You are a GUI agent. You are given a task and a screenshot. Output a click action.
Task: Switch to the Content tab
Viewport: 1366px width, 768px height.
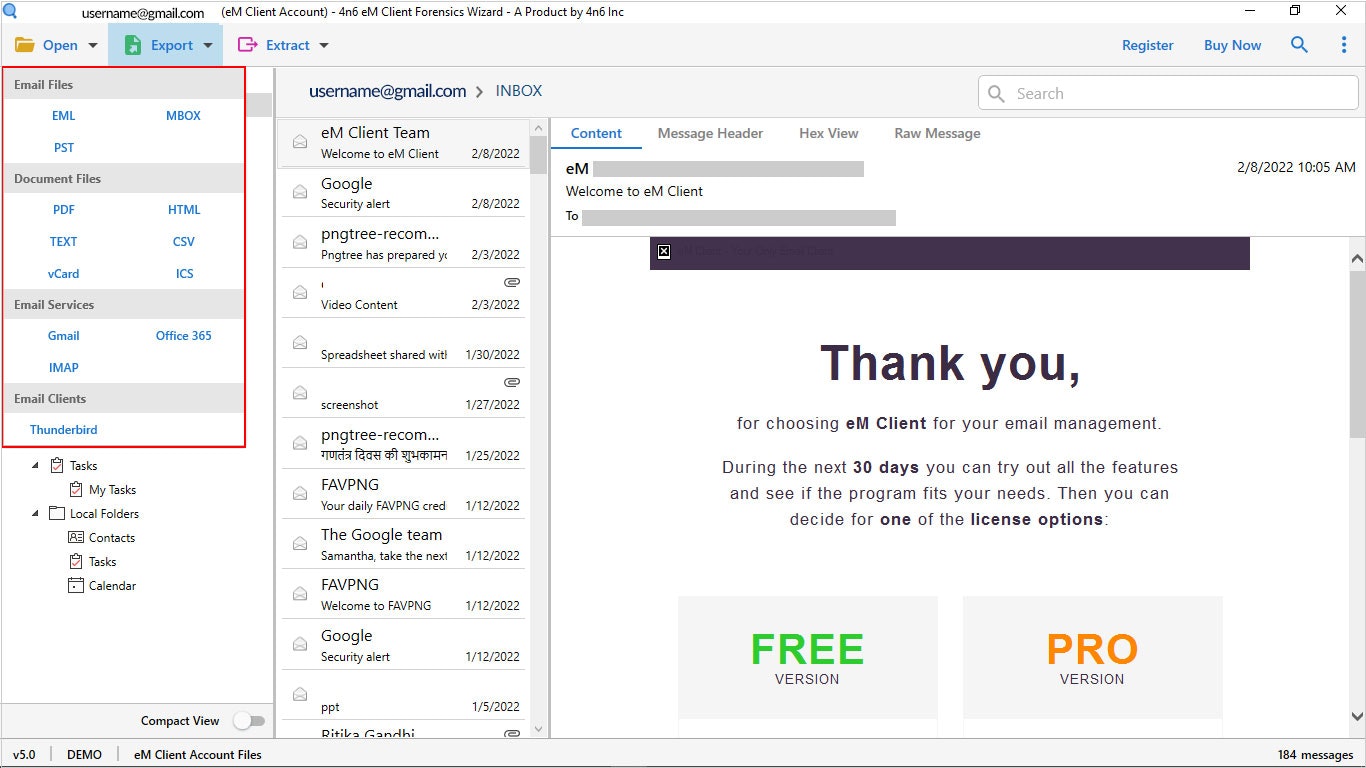coord(596,133)
